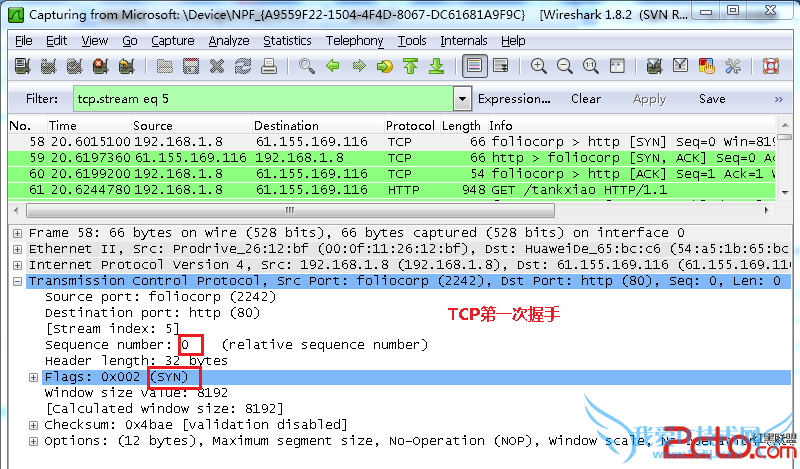Reset zoom to normal size icon
The height and width of the screenshot is (469, 800).
(x=591, y=66)
